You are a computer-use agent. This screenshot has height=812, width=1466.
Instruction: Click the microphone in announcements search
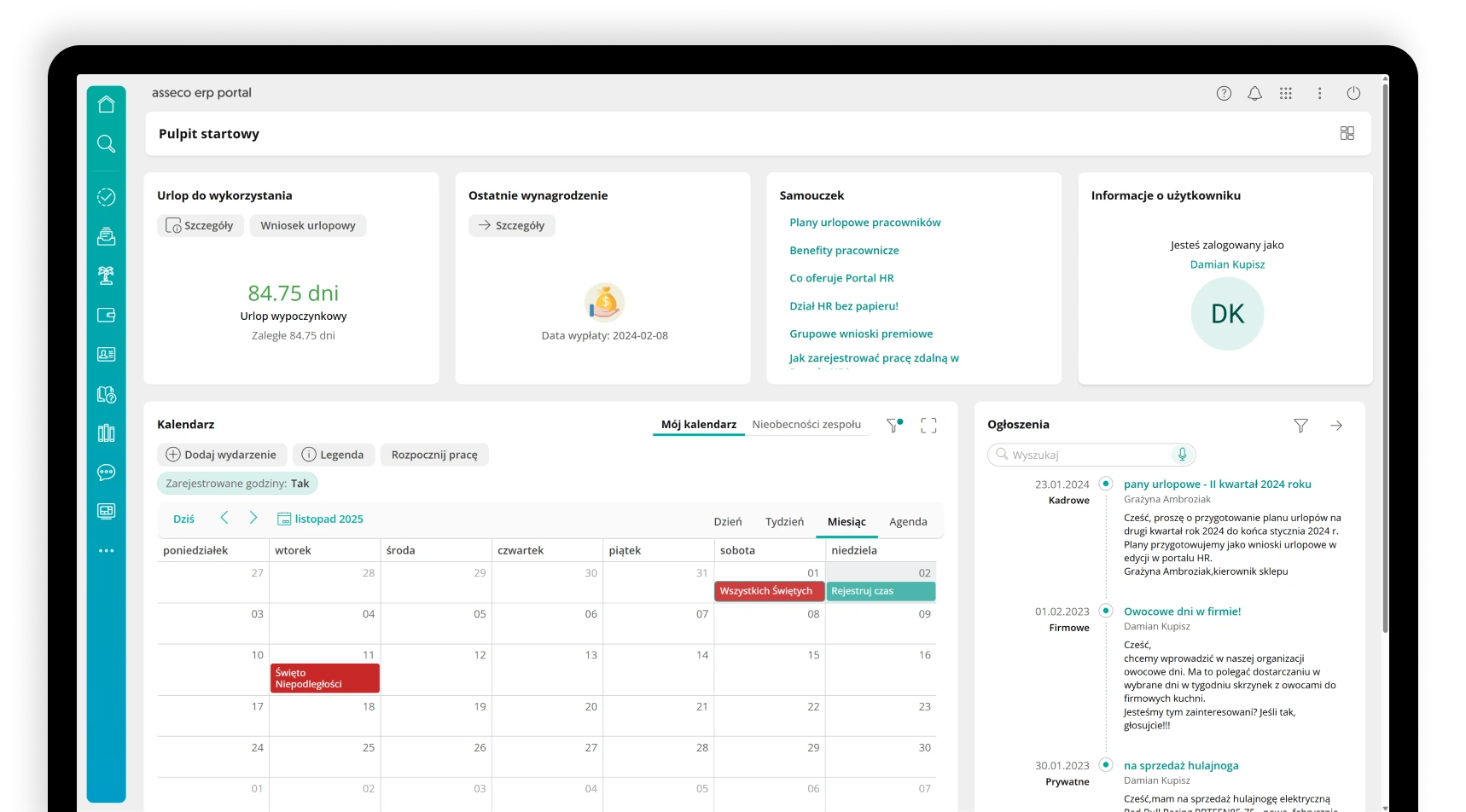click(1182, 455)
